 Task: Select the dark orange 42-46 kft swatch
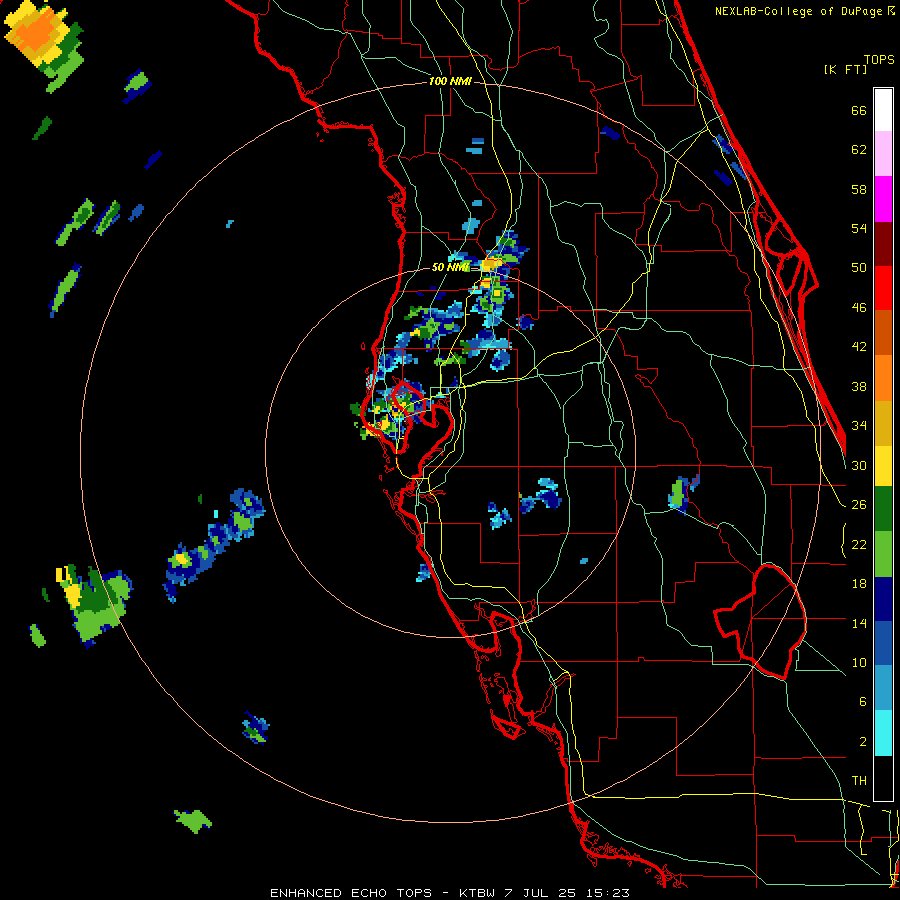[x=883, y=332]
